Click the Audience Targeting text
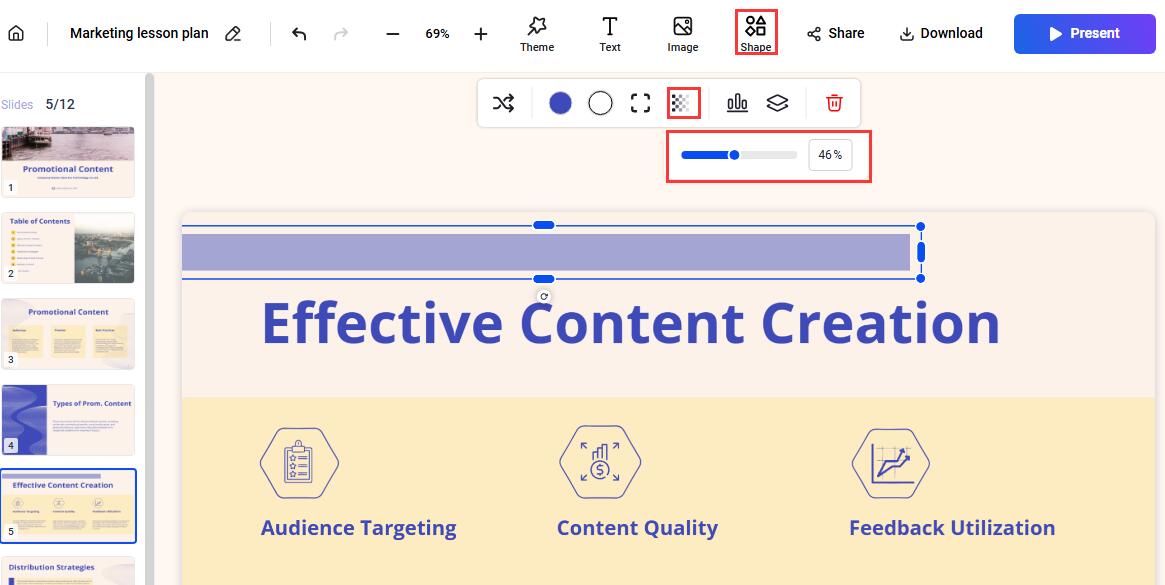 pos(358,528)
